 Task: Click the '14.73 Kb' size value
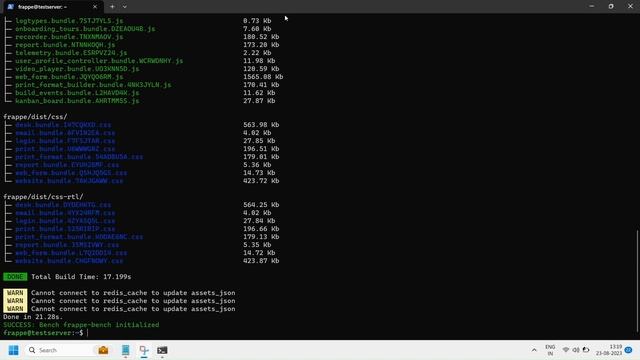tap(259, 173)
